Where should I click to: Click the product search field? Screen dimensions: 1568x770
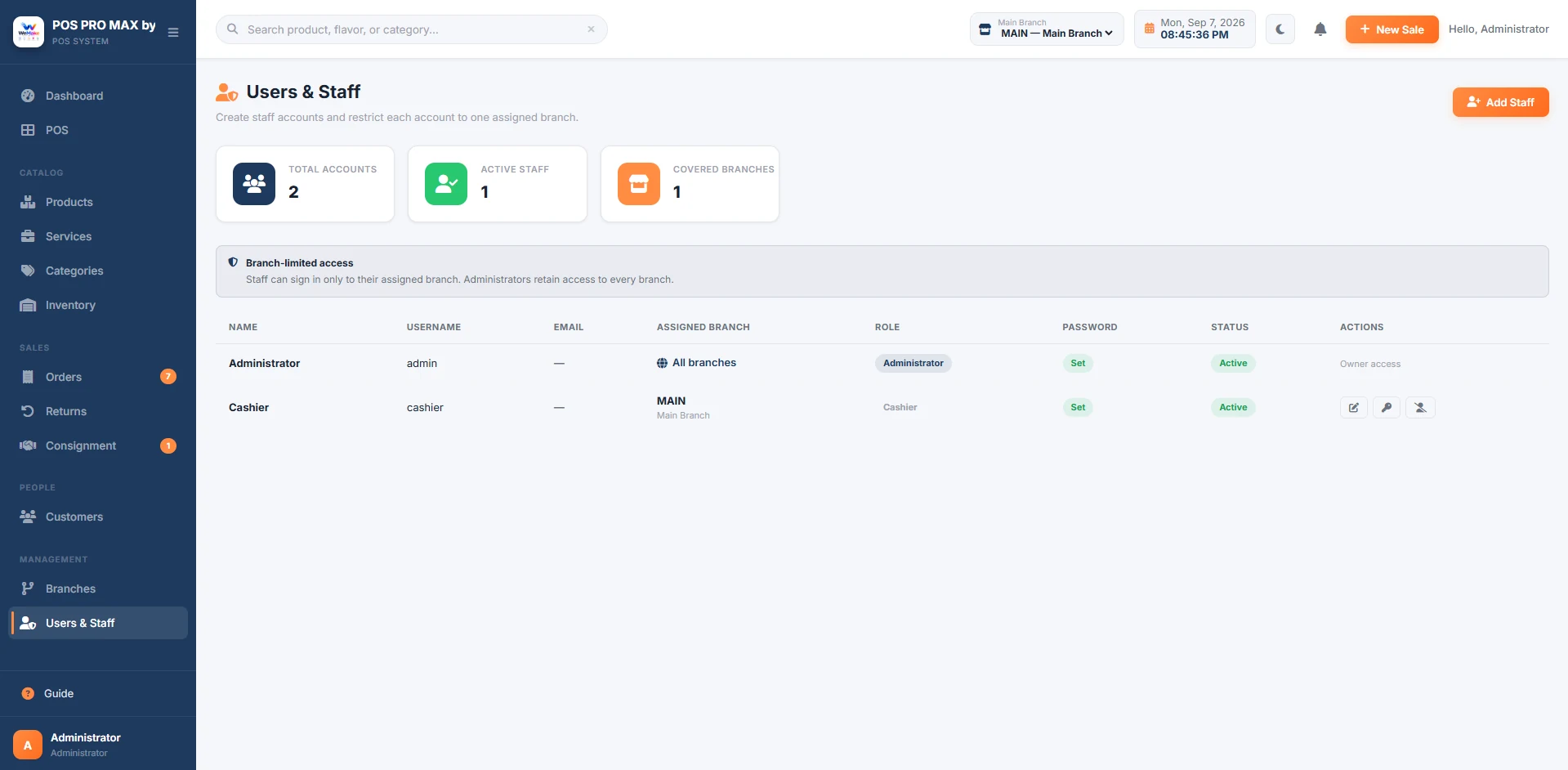tap(412, 29)
